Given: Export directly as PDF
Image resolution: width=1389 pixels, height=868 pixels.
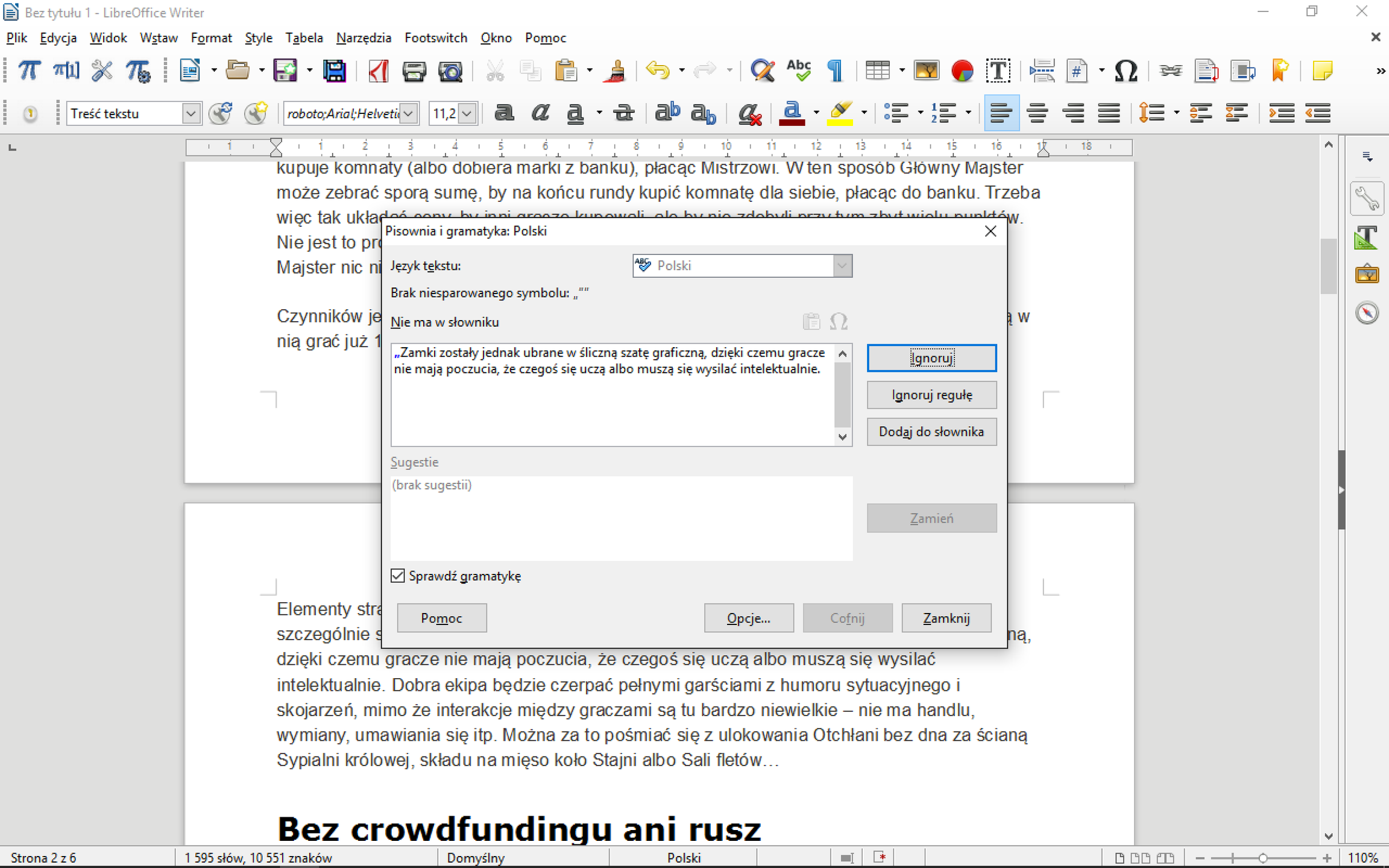Looking at the screenshot, I should click(379, 71).
